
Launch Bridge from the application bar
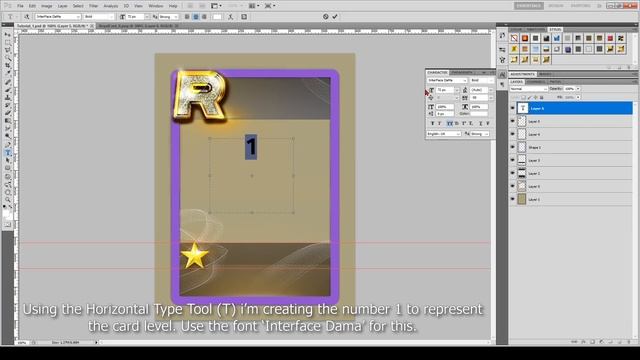click(190, 6)
